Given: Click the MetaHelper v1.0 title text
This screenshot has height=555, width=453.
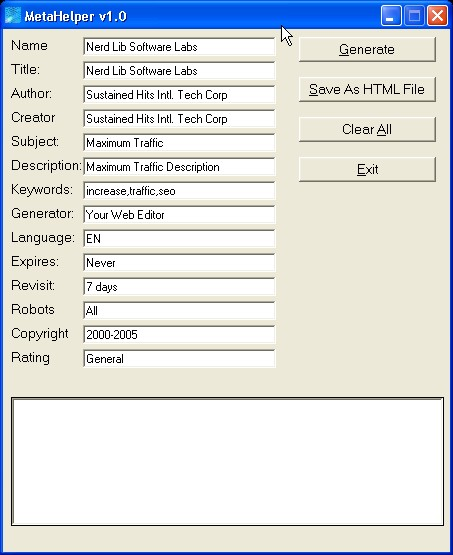Looking at the screenshot, I should [75, 16].
